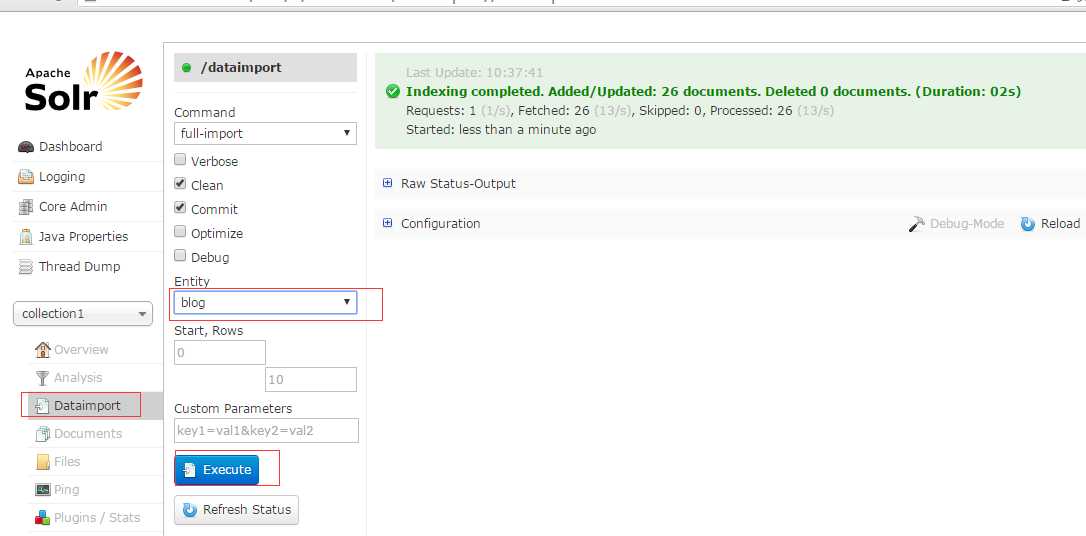Image resolution: width=1086 pixels, height=536 pixels.
Task: Uncheck the Clean checkbox
Action: coord(180,184)
